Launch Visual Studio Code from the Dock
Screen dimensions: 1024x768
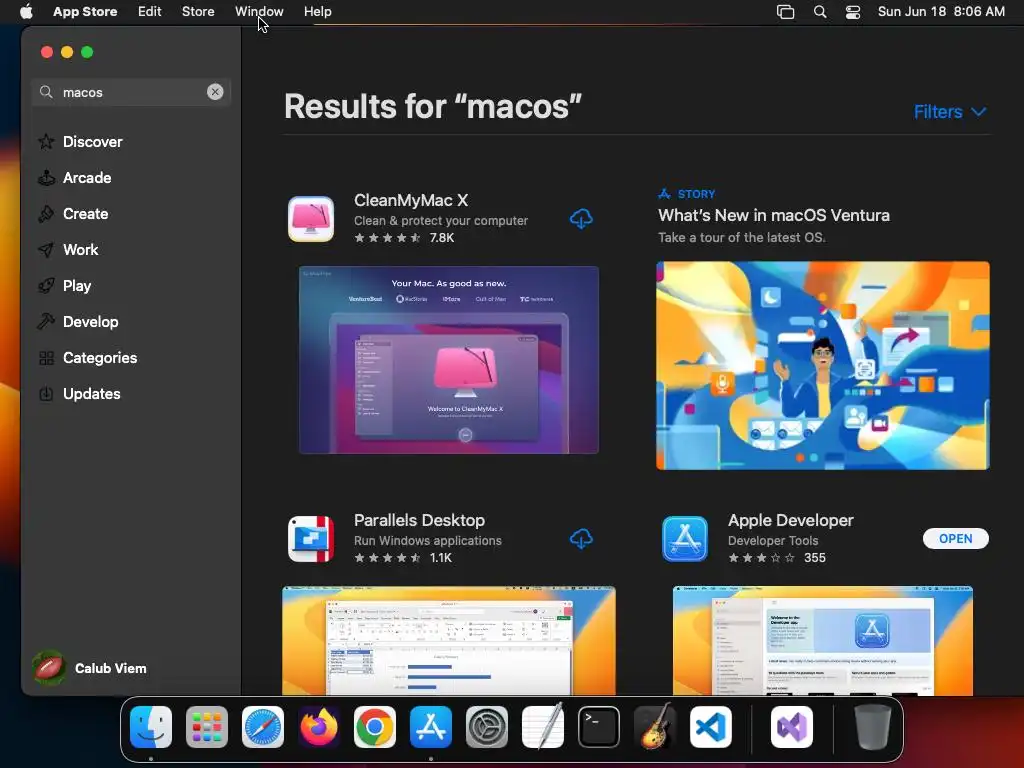pyautogui.click(x=711, y=727)
